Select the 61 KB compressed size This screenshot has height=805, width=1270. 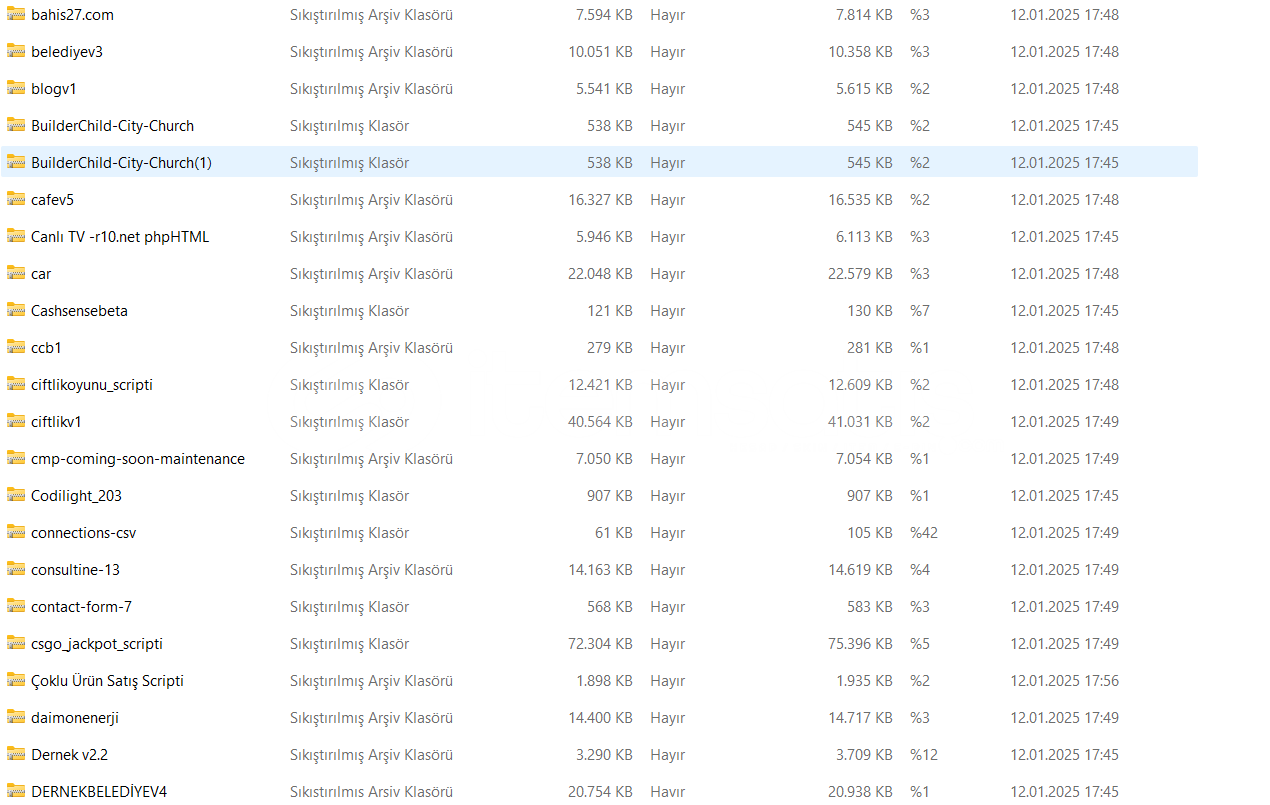[614, 533]
